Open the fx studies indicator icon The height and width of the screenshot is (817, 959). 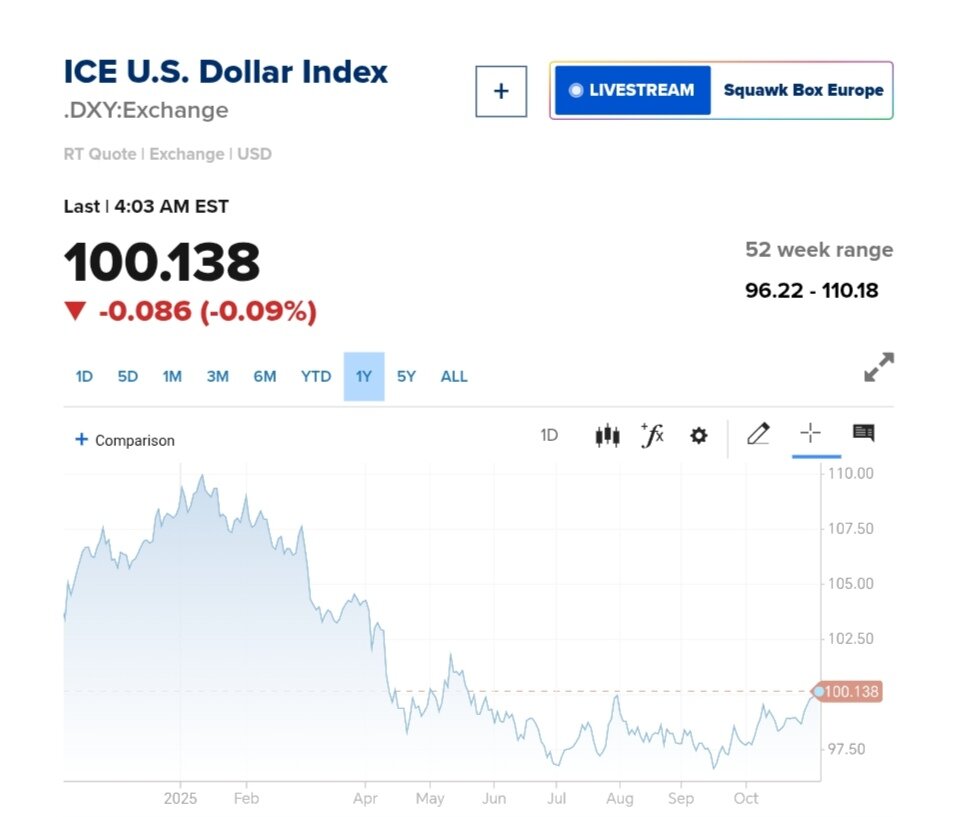pos(652,435)
